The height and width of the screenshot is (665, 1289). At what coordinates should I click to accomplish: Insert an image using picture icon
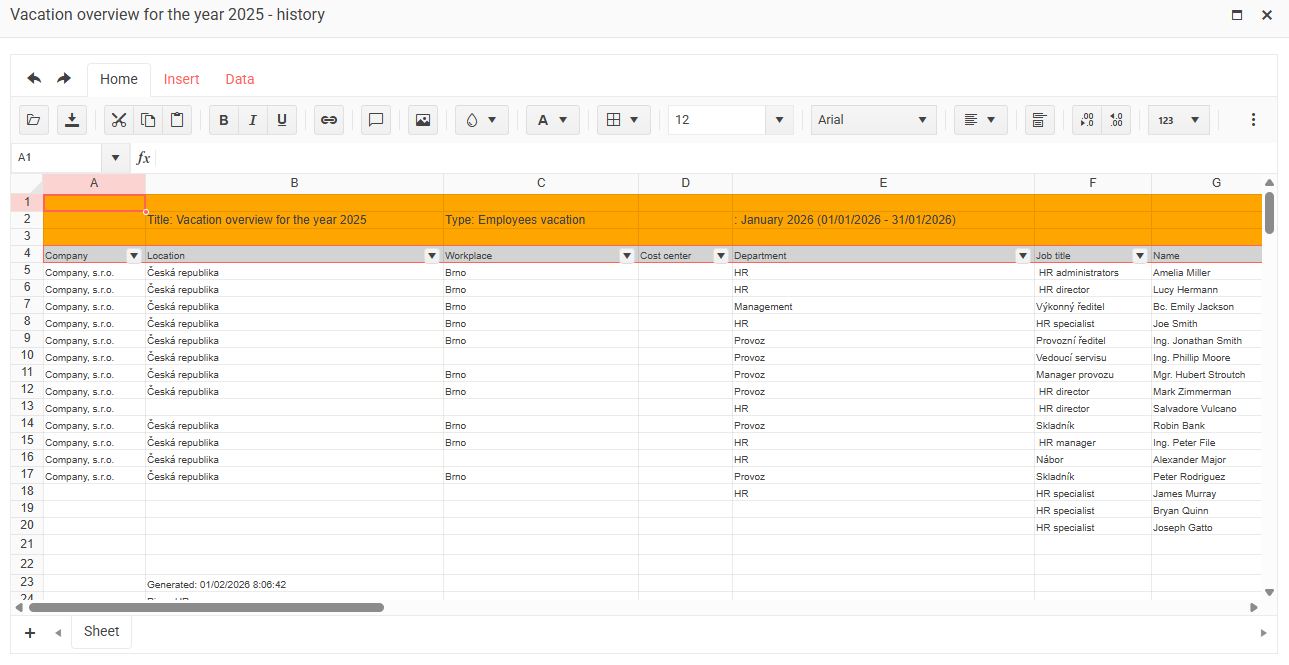click(x=423, y=120)
